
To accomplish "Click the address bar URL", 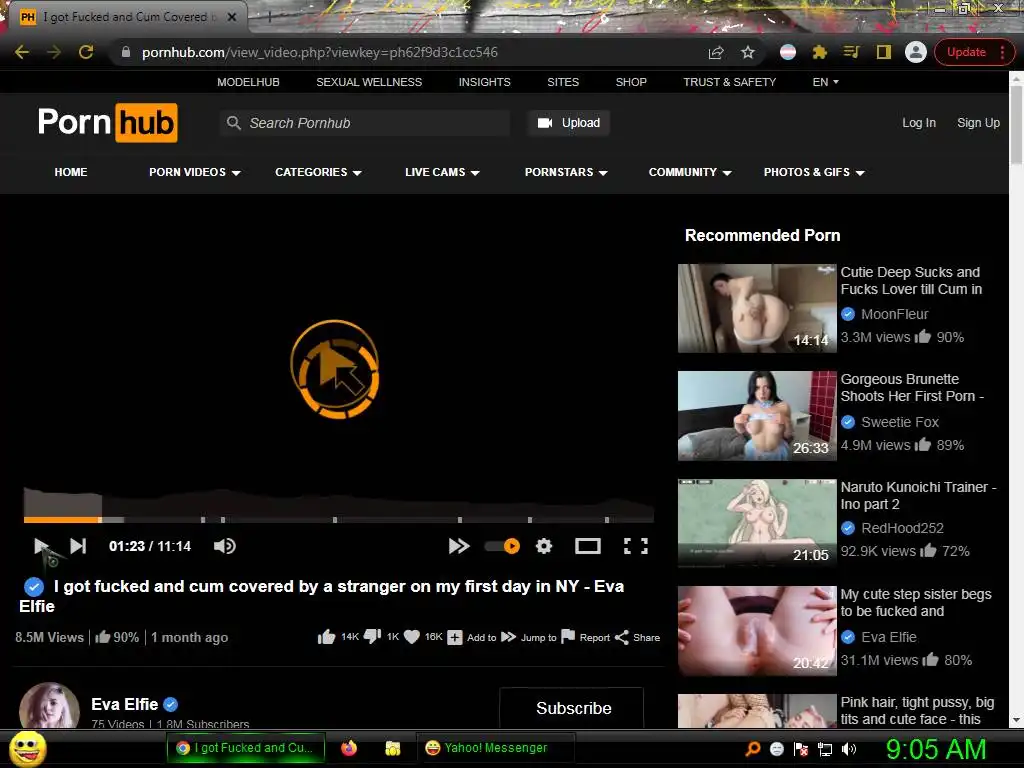I will tap(319, 52).
